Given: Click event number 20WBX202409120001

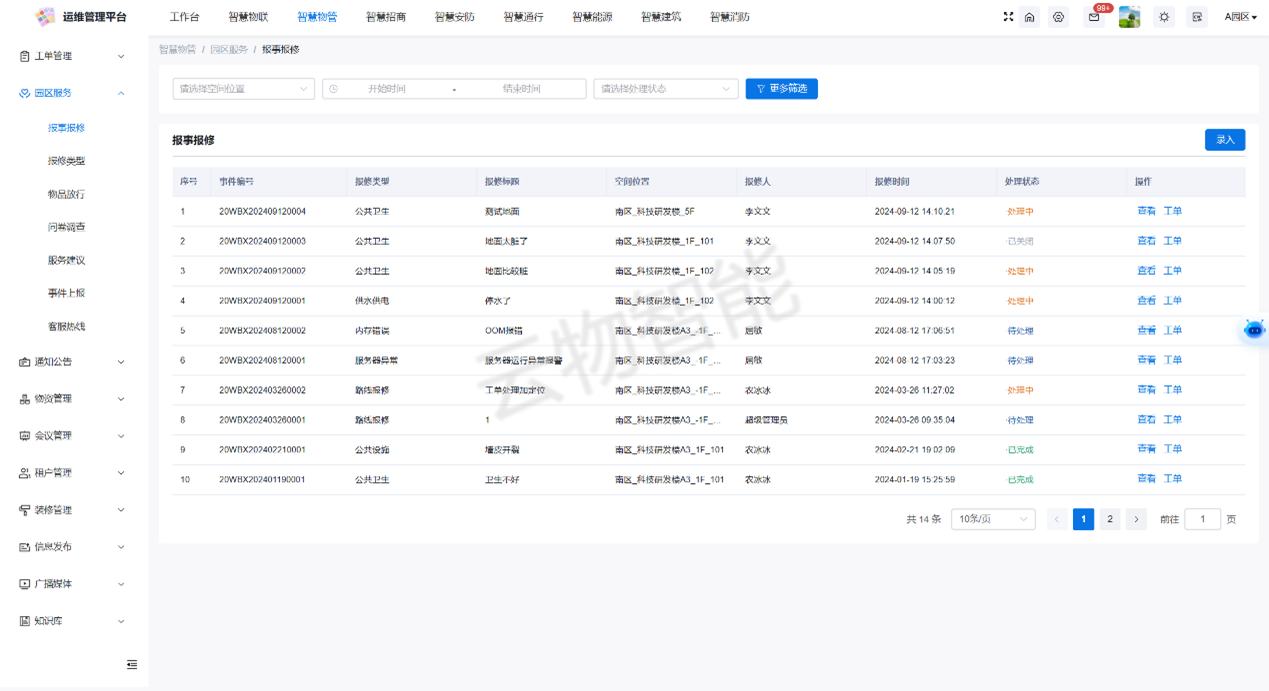Looking at the screenshot, I should pos(262,301).
